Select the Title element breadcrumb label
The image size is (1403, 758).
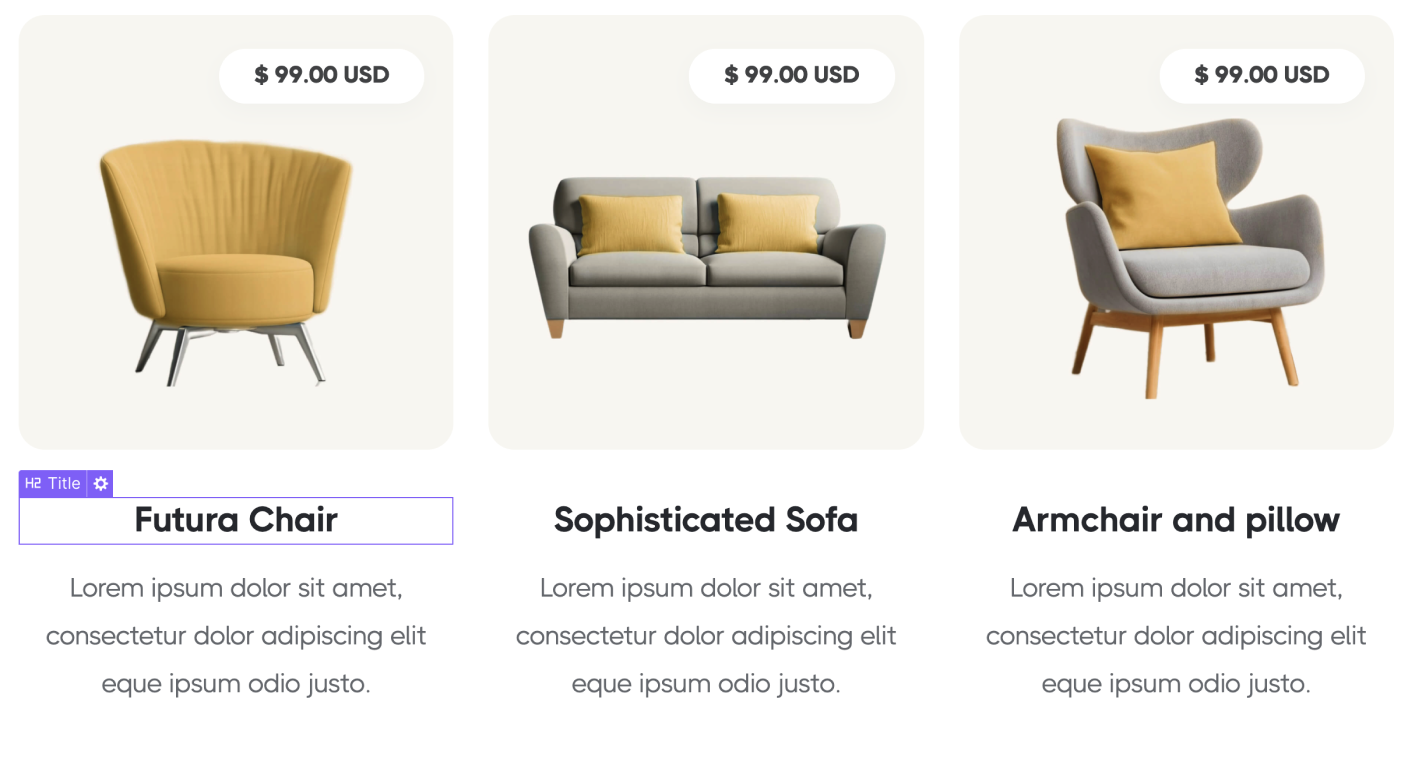[60, 483]
